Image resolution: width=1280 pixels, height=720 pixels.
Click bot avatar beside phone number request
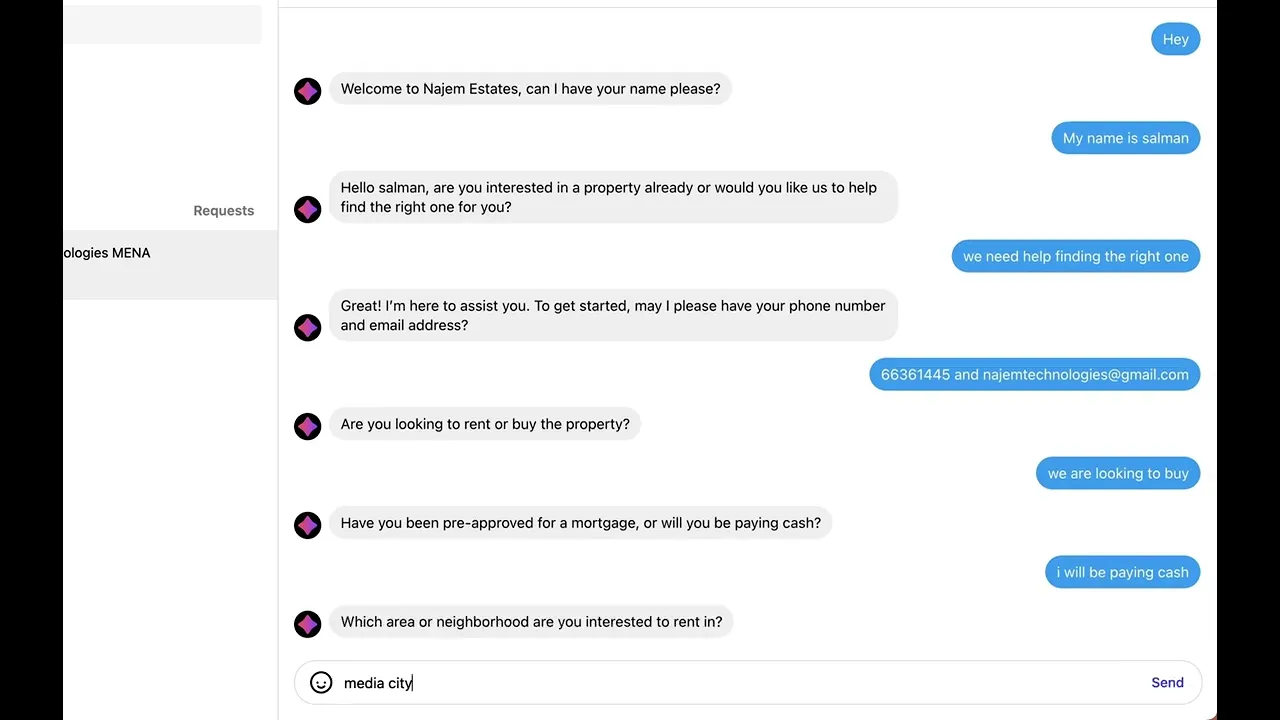tap(308, 327)
